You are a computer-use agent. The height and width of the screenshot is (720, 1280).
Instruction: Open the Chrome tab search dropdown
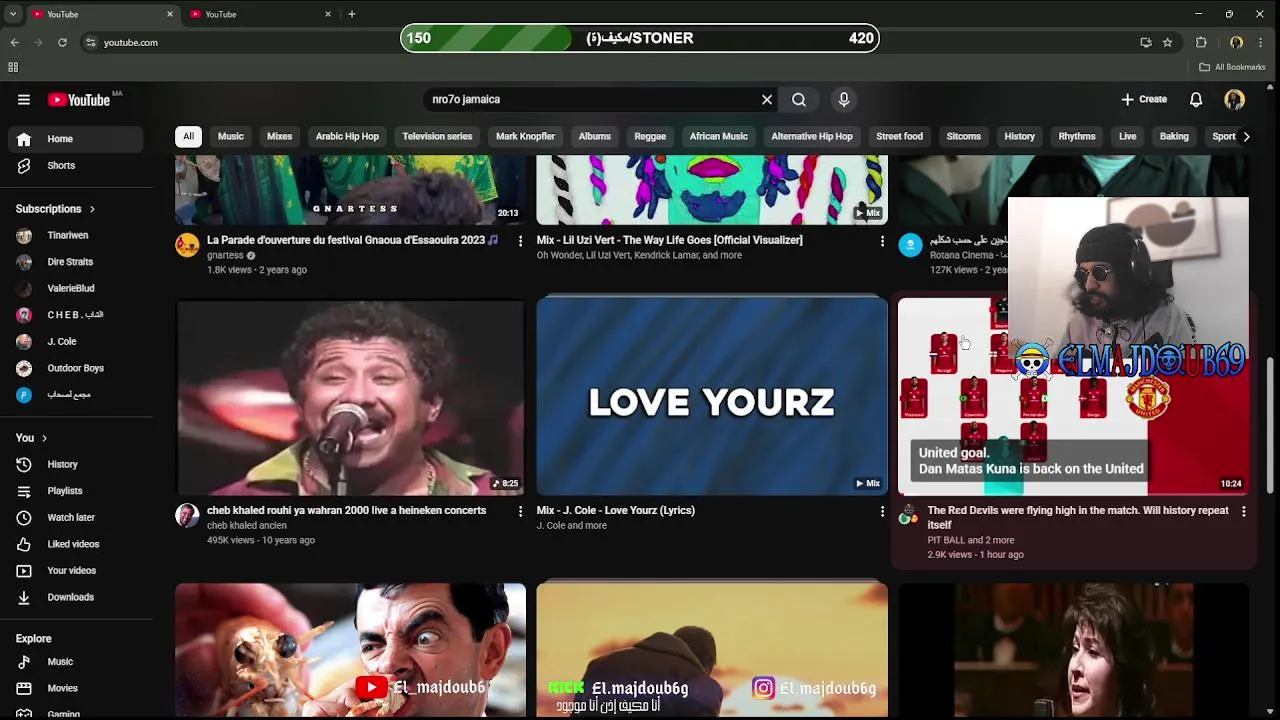pos(12,14)
